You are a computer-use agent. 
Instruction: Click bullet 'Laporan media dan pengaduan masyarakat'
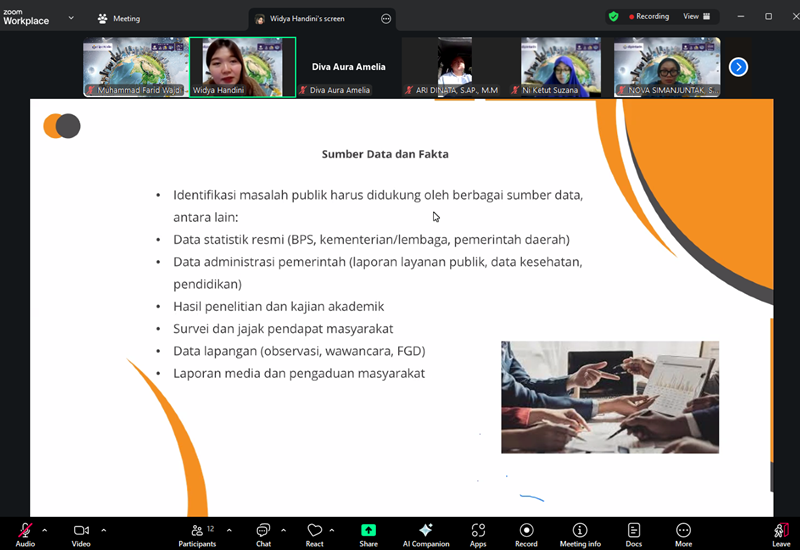point(299,373)
